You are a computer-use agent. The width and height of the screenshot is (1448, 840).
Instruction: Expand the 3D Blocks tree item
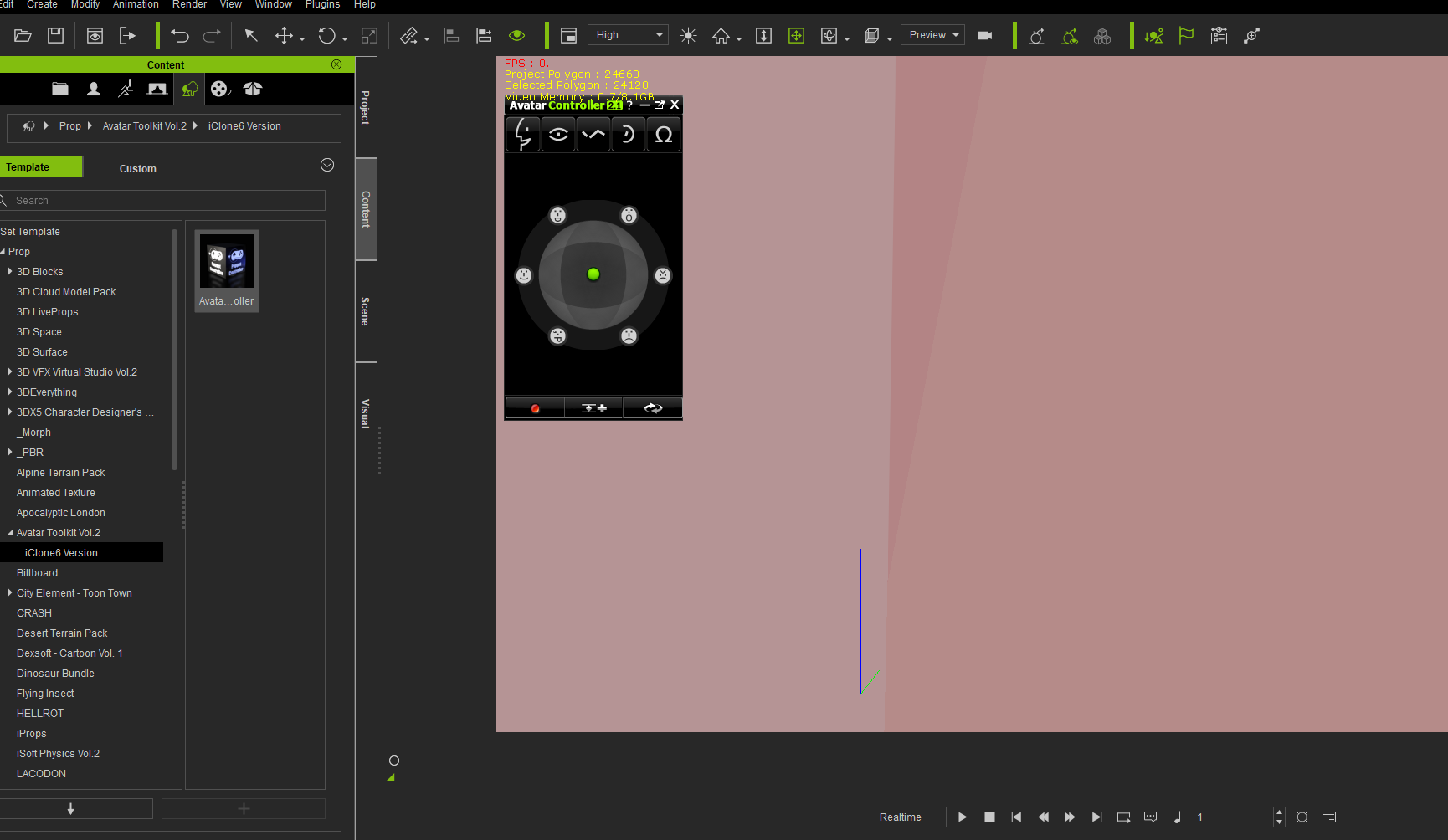(x=9, y=272)
